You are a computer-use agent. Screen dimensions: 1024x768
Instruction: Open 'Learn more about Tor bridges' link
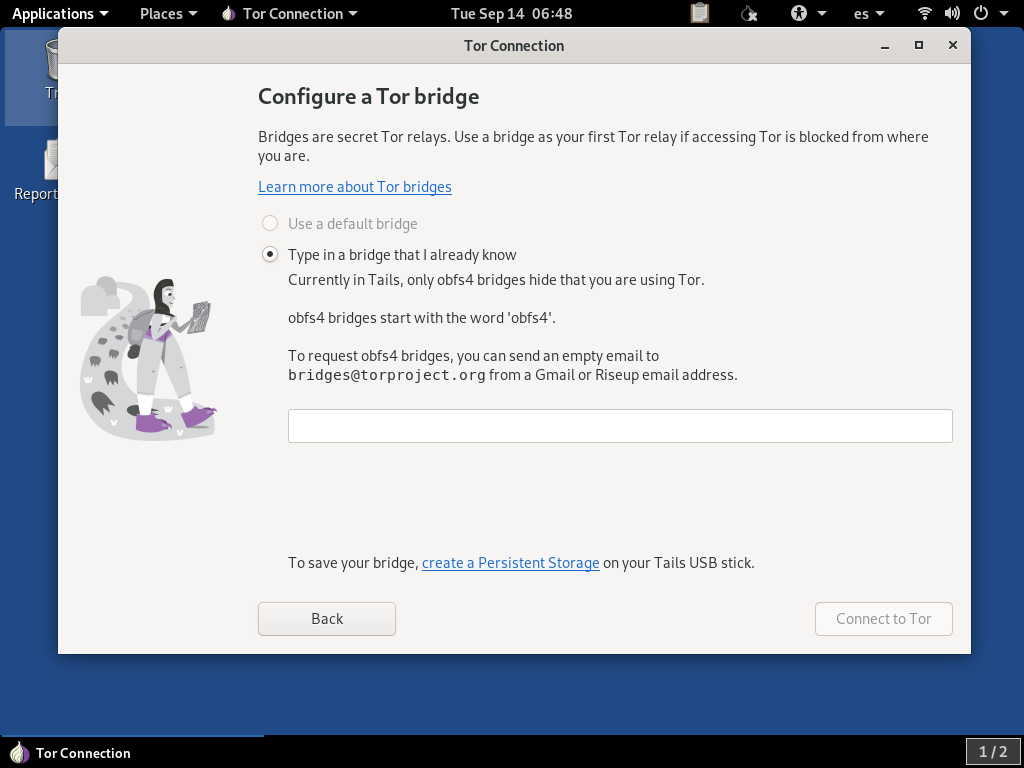355,187
